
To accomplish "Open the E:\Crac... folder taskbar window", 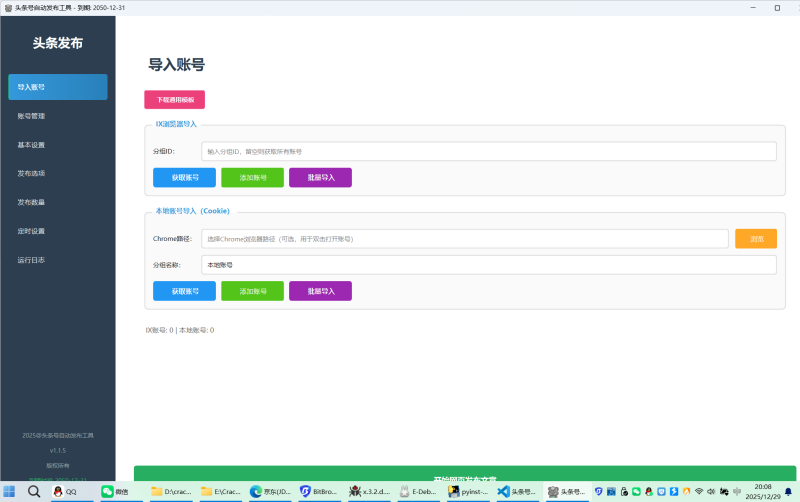I will [220, 492].
